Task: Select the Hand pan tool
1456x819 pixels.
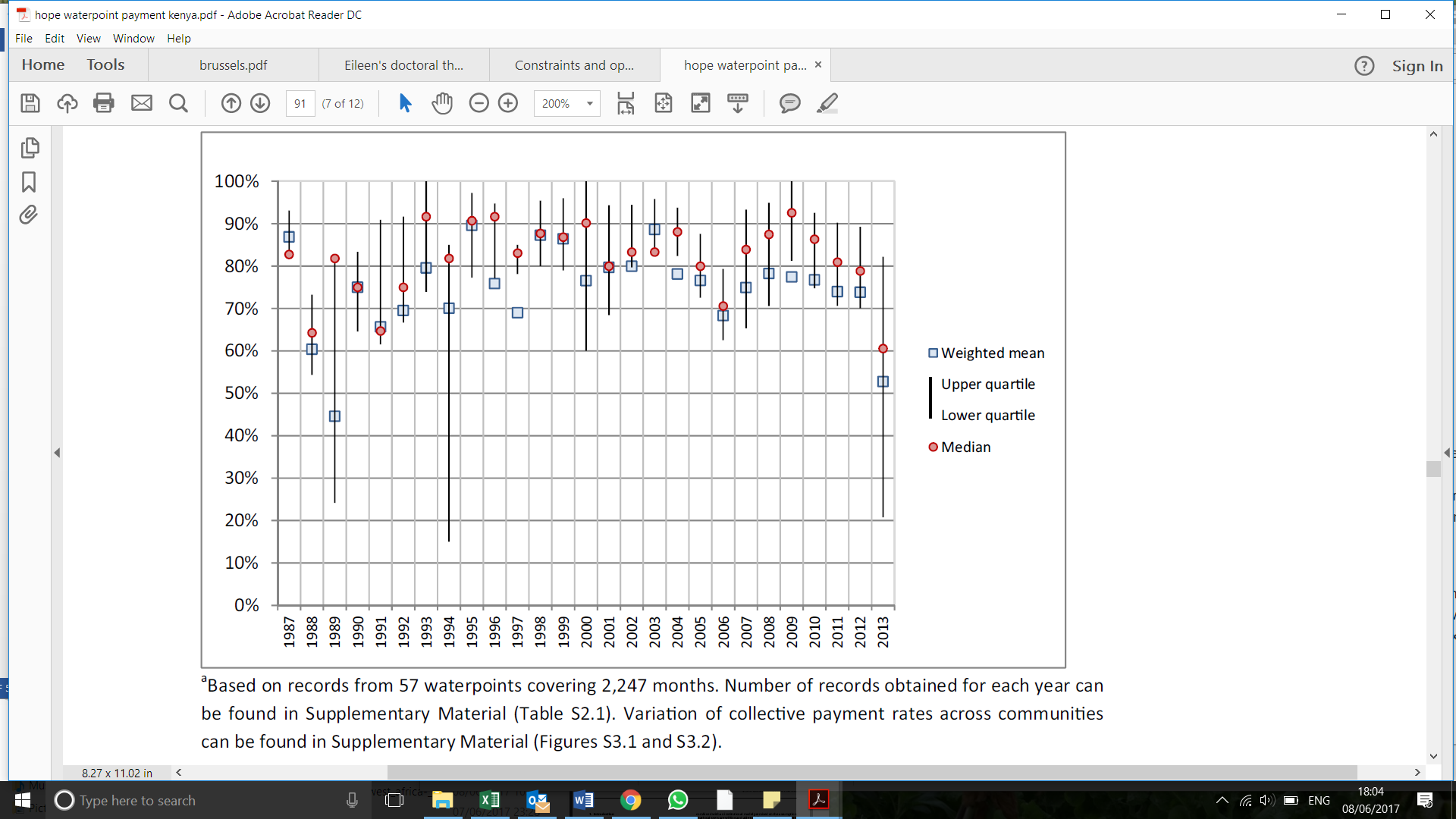Action: tap(442, 103)
